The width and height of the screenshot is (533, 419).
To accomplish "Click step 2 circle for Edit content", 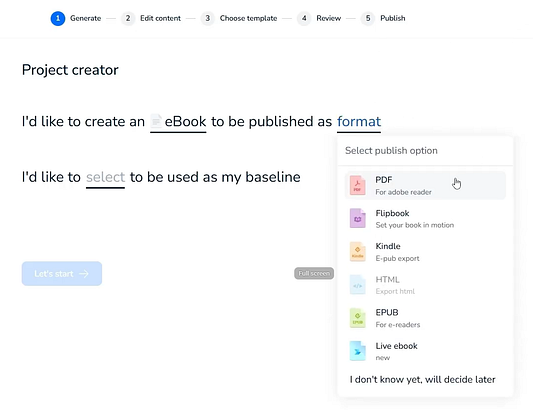I will [x=128, y=18].
